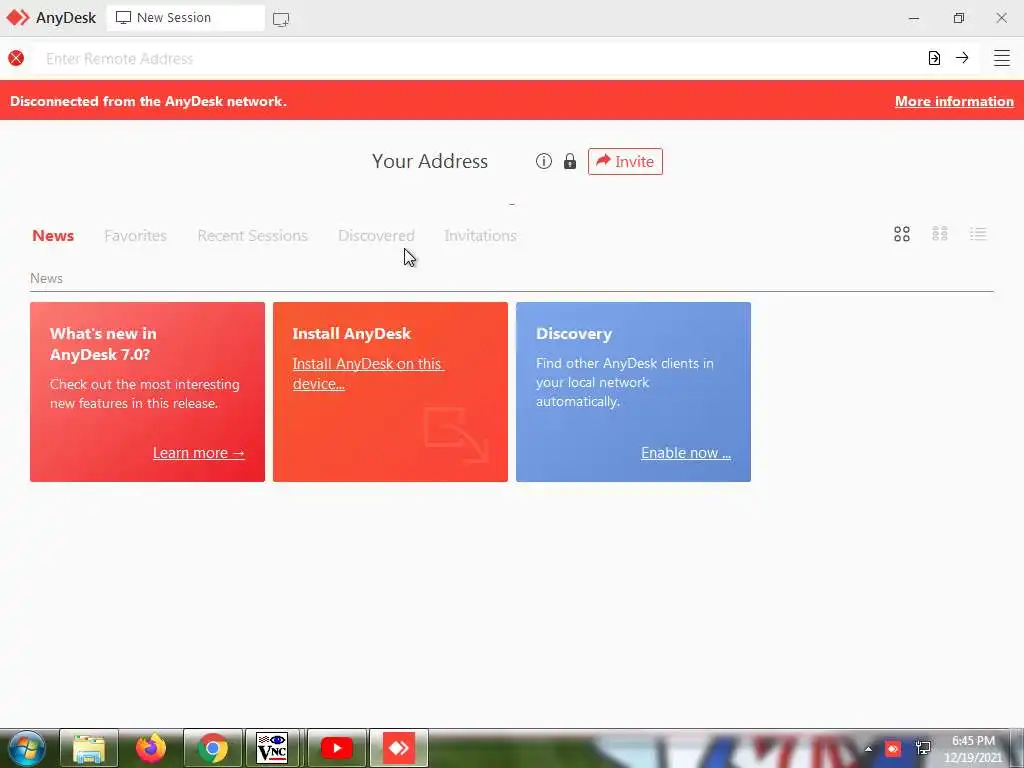
Task: Click Enable now link in Discovery
Action: 686,453
